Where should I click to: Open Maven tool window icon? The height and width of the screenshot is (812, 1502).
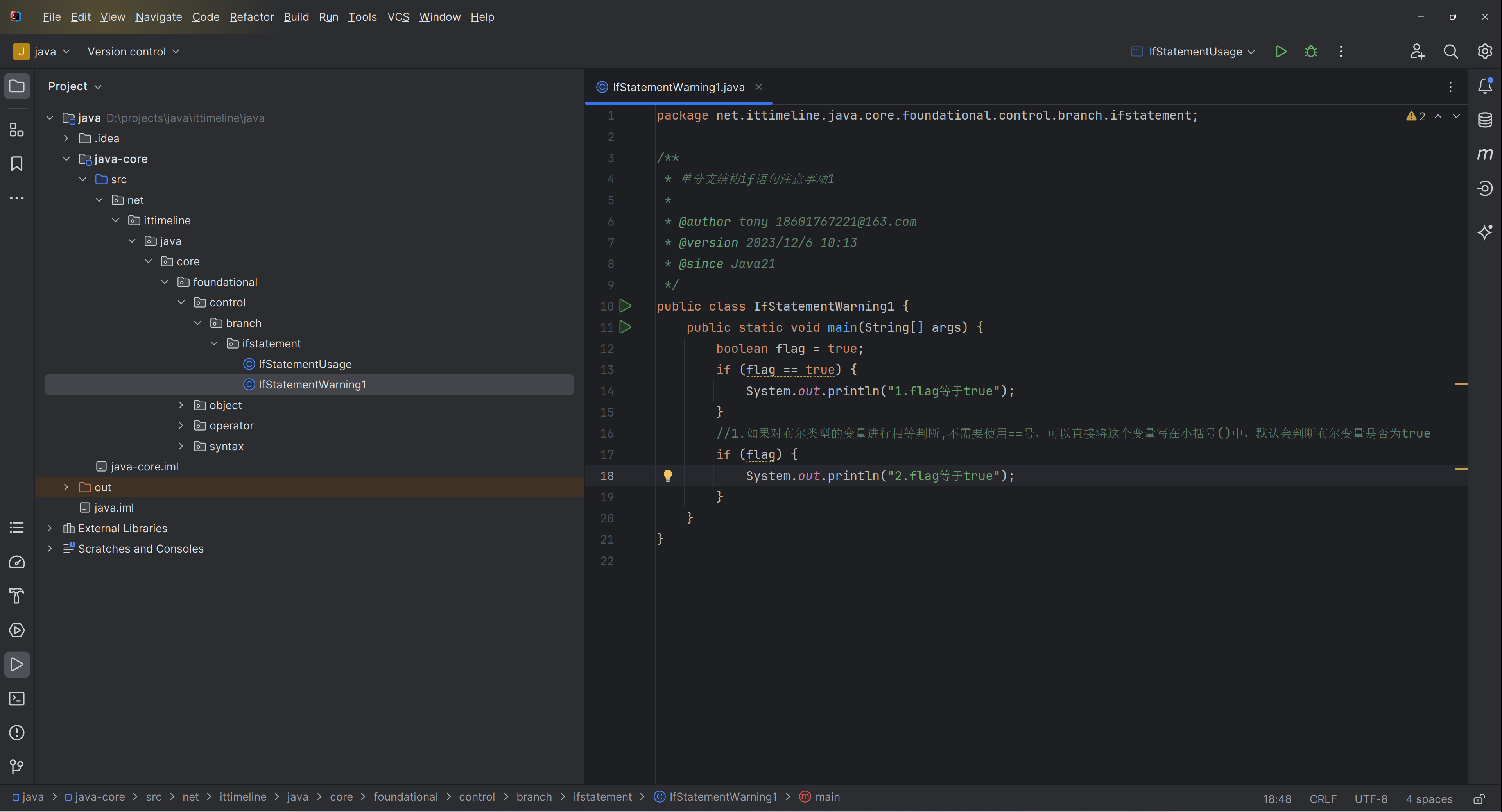[1484, 154]
